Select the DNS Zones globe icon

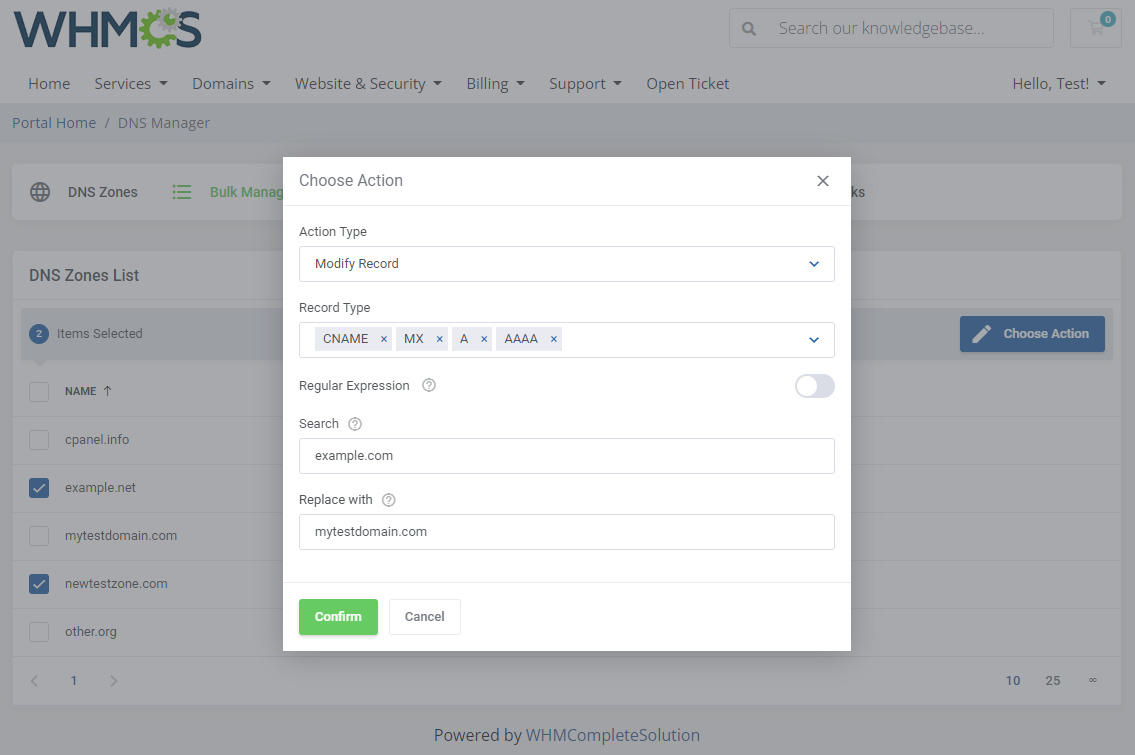point(40,191)
